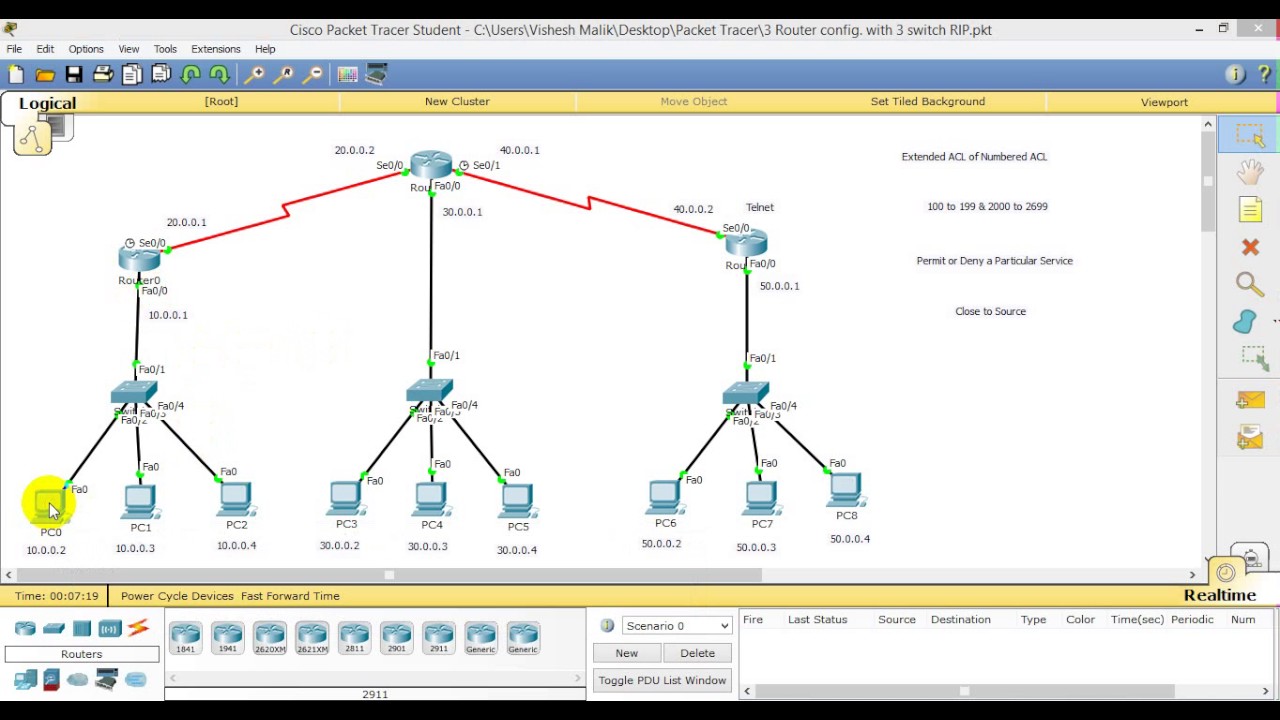This screenshot has height=720, width=1280.
Task: Pick the Add Simple PDU envelope
Action: coord(1250,400)
